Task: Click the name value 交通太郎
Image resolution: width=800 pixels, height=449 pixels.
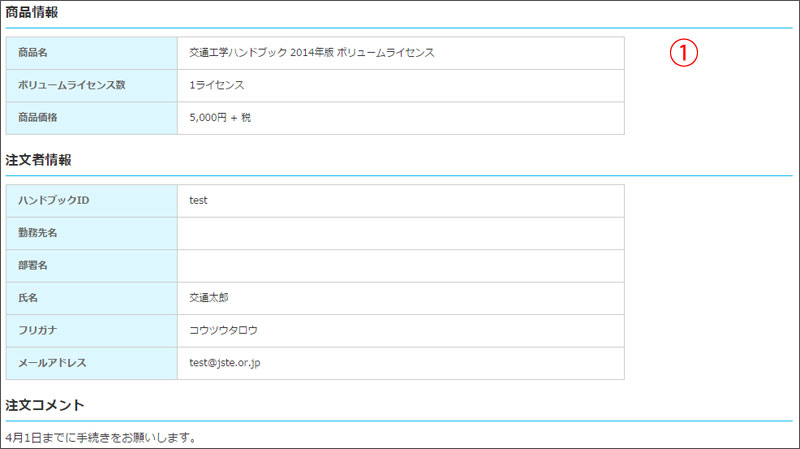Action: coord(209,298)
